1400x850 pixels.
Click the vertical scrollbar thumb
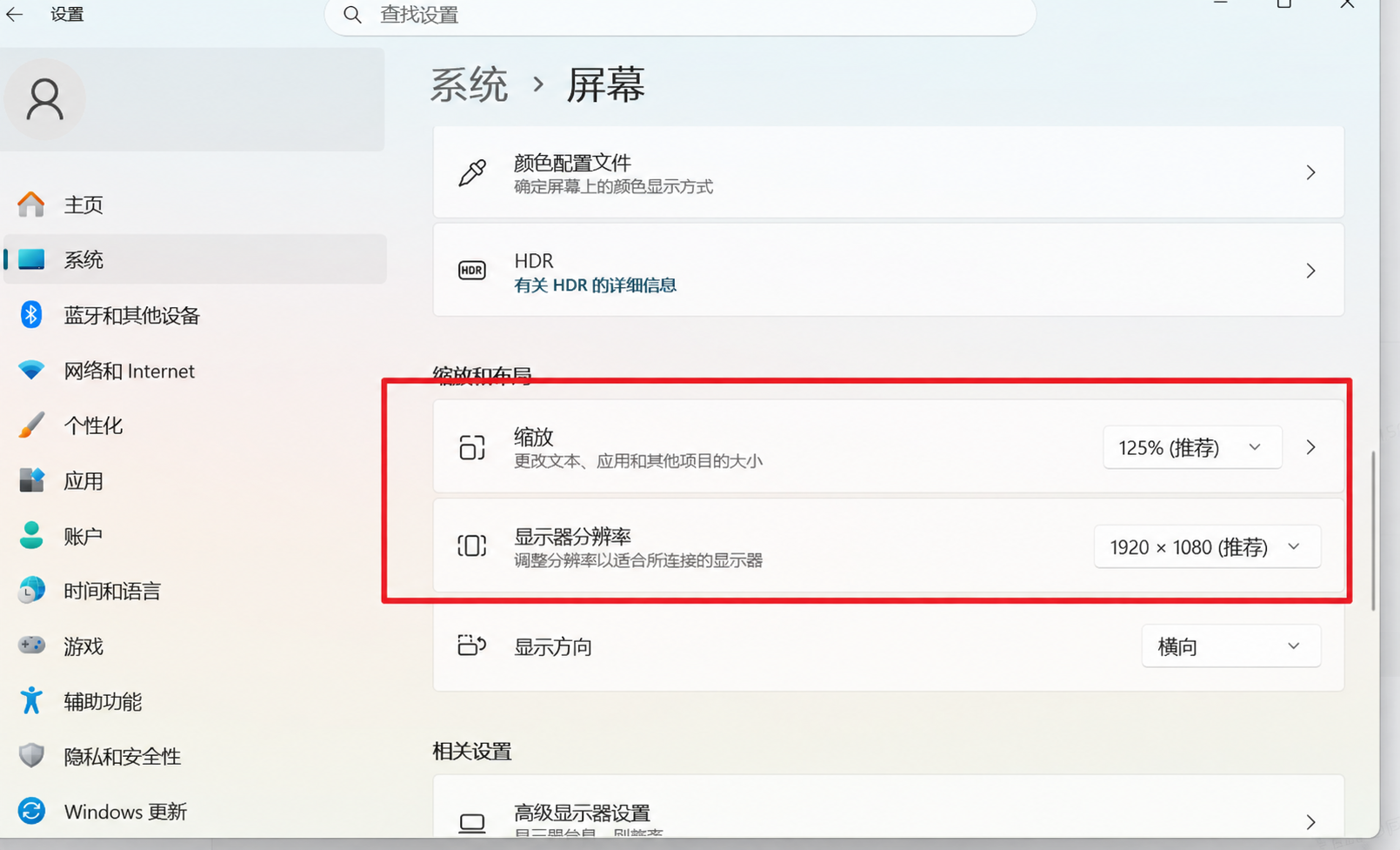tap(1372, 531)
